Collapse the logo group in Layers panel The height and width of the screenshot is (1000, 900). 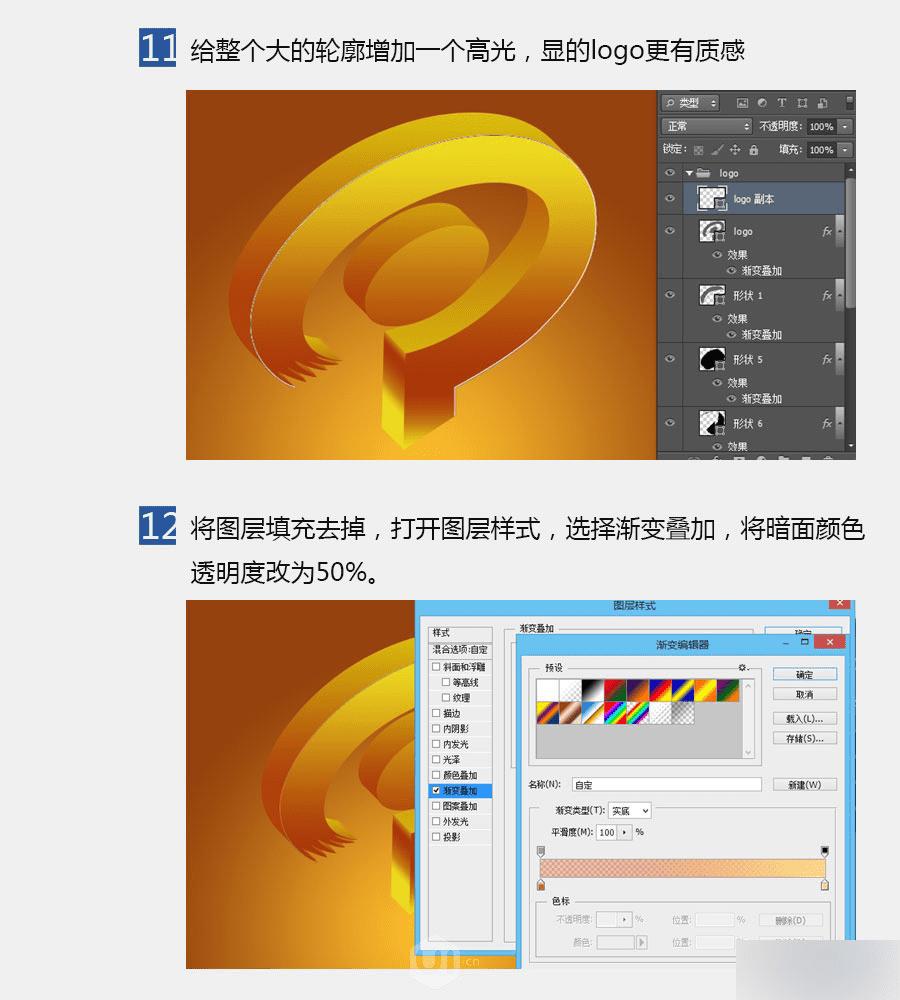689,172
